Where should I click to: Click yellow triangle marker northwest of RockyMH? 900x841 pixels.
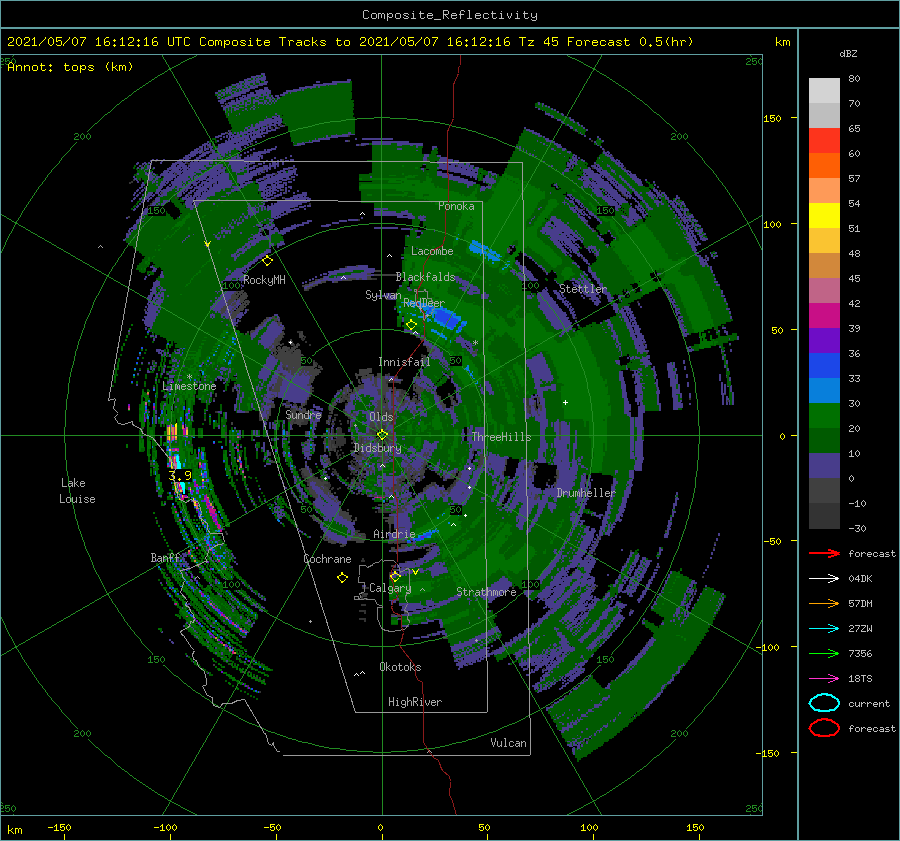click(x=208, y=245)
